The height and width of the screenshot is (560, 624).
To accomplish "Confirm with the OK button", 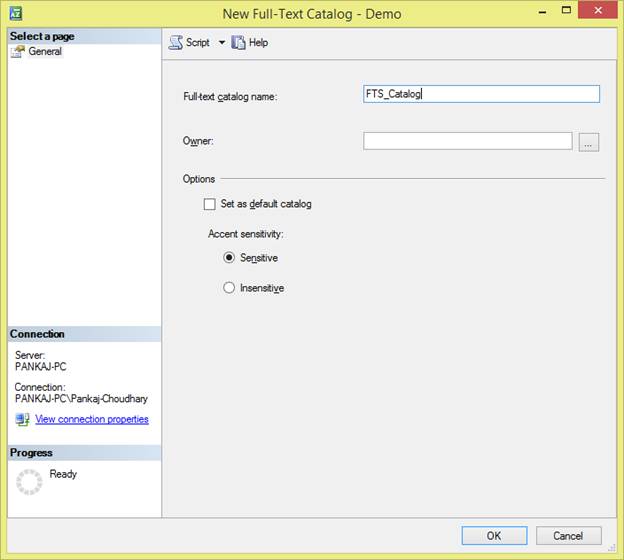I will (494, 536).
